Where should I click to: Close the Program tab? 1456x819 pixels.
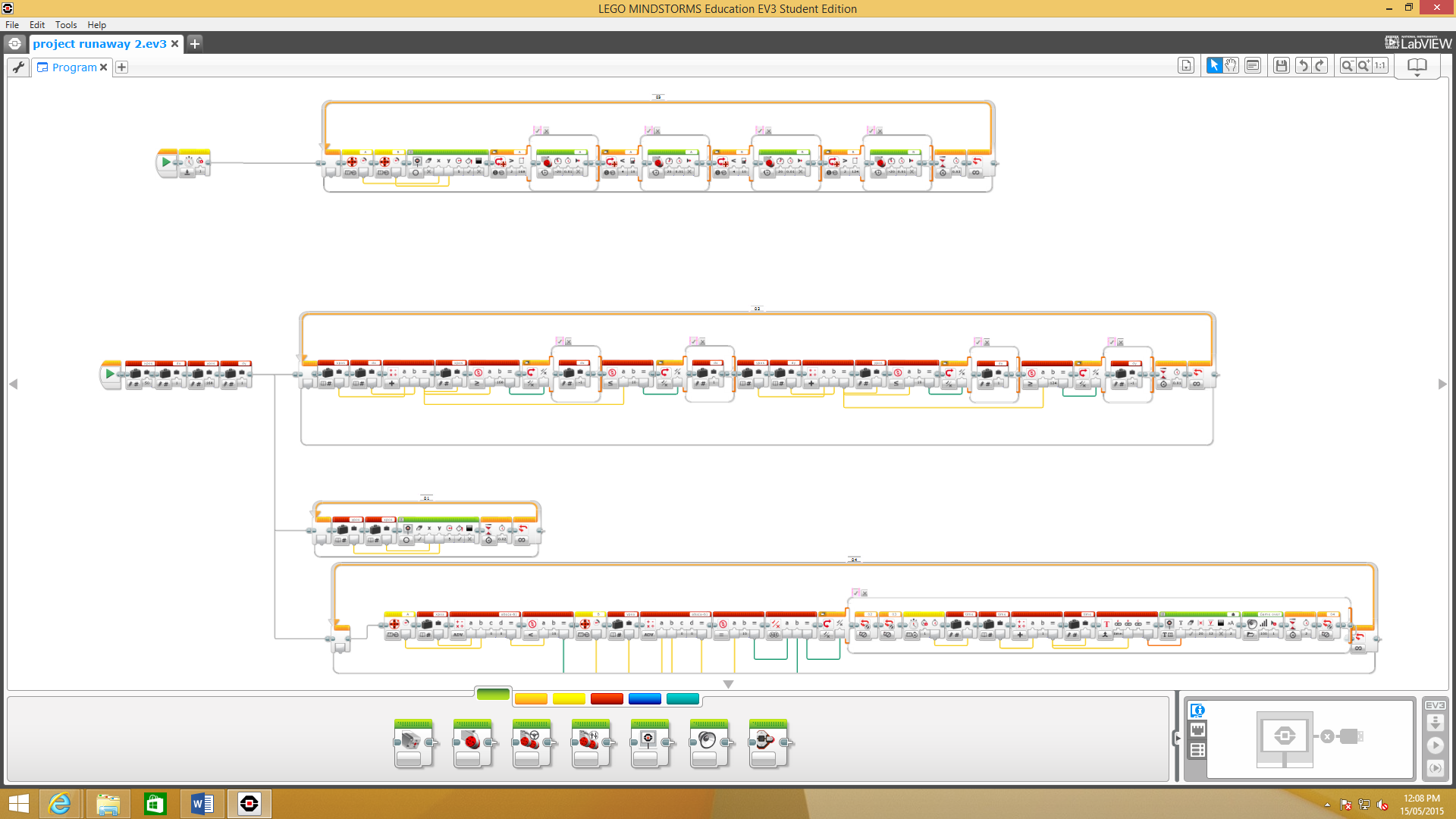(104, 67)
